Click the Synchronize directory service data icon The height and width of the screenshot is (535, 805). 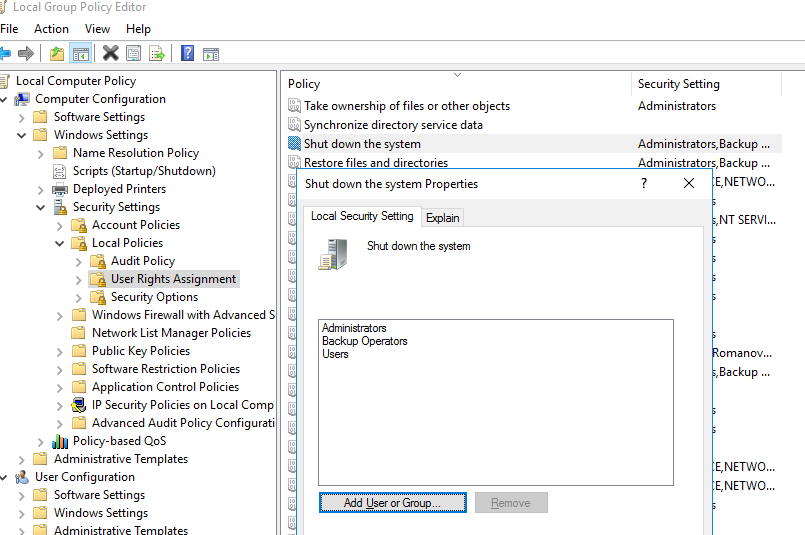pos(294,125)
